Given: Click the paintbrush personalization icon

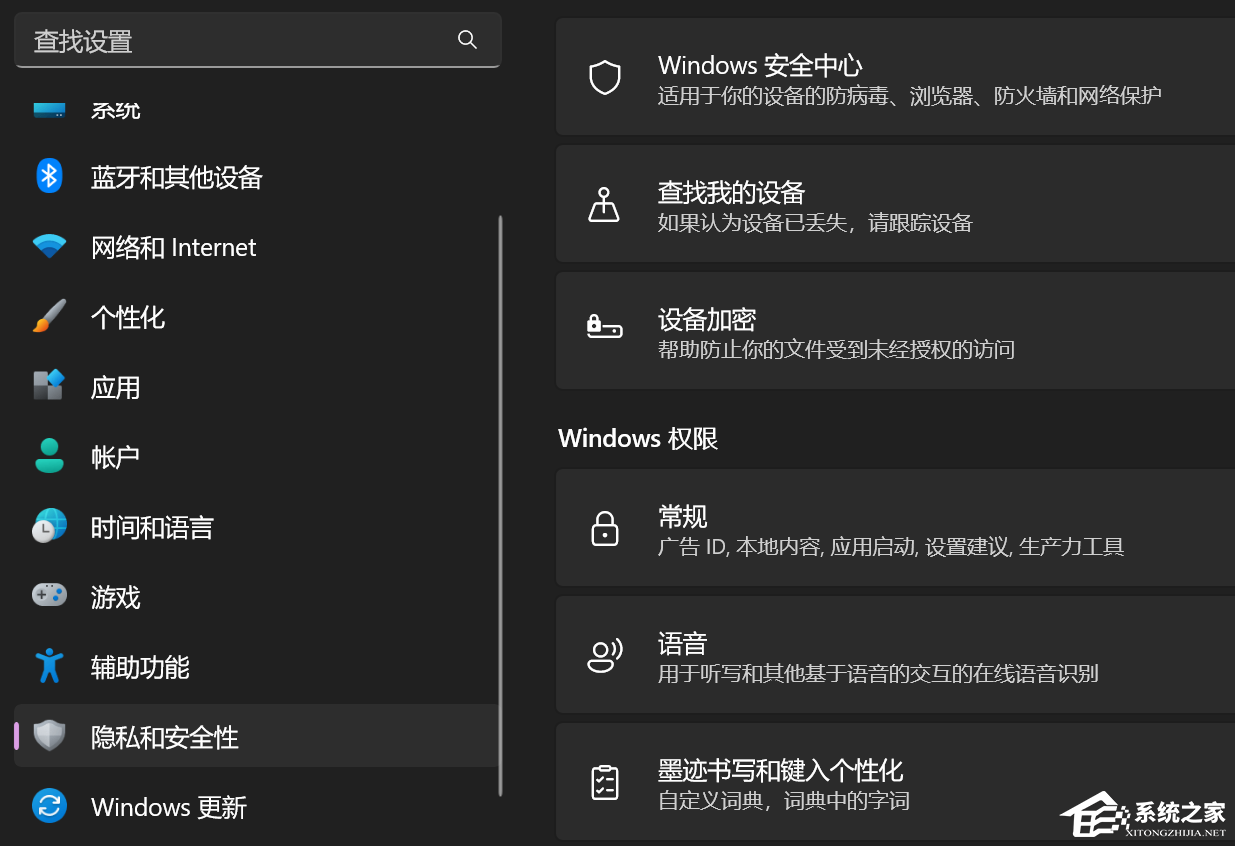Looking at the screenshot, I should click(49, 317).
